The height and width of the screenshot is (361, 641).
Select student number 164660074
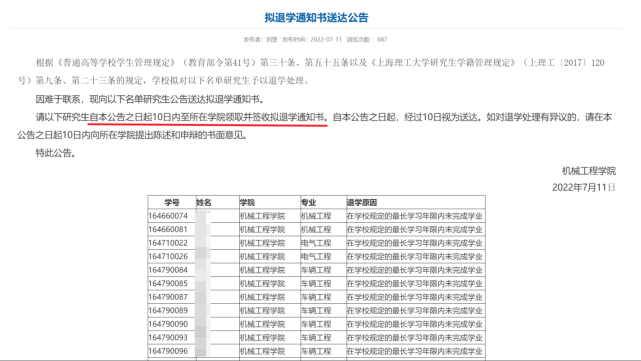[168, 216]
